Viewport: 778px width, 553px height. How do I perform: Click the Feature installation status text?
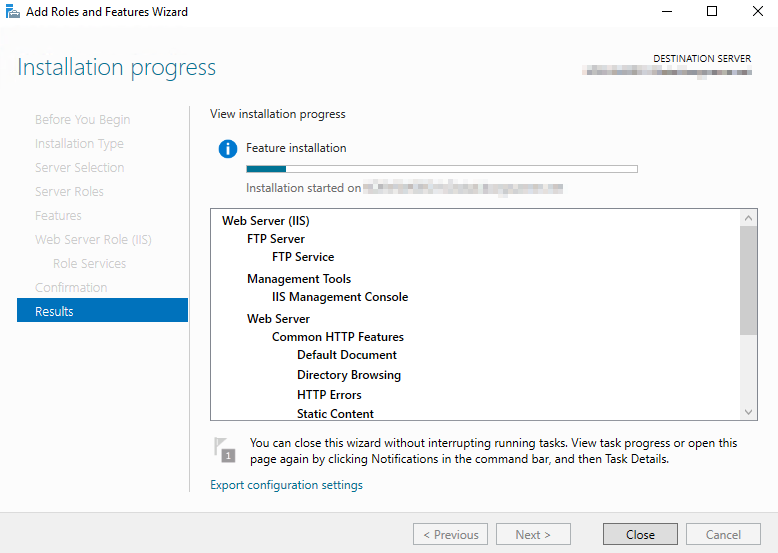point(296,148)
